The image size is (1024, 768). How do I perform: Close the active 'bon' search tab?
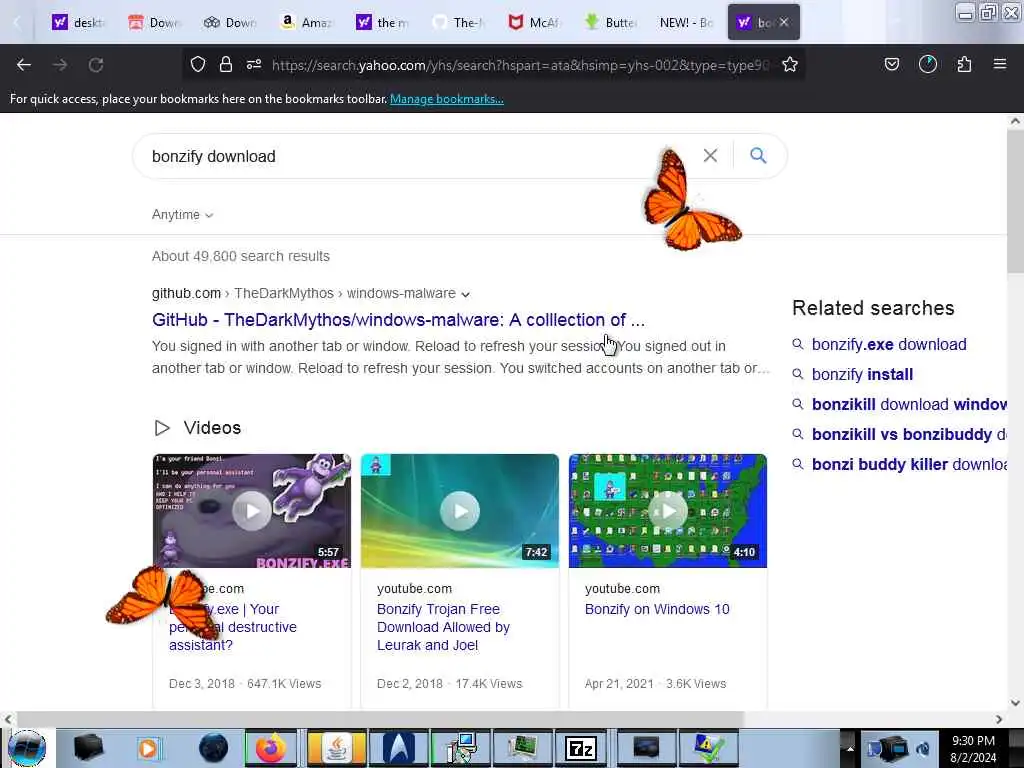point(784,22)
